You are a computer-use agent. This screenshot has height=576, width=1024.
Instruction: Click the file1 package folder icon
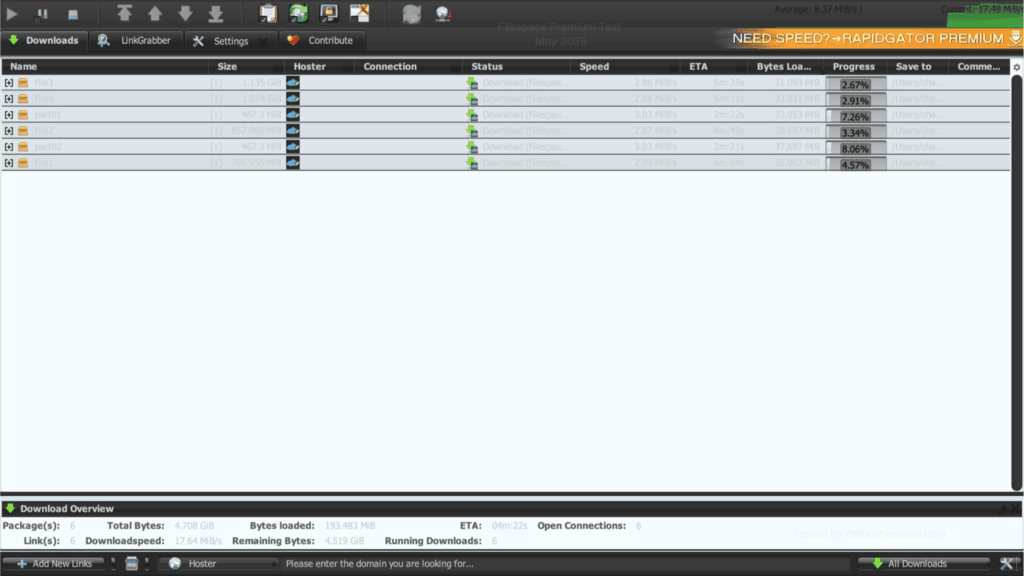coord(23,163)
